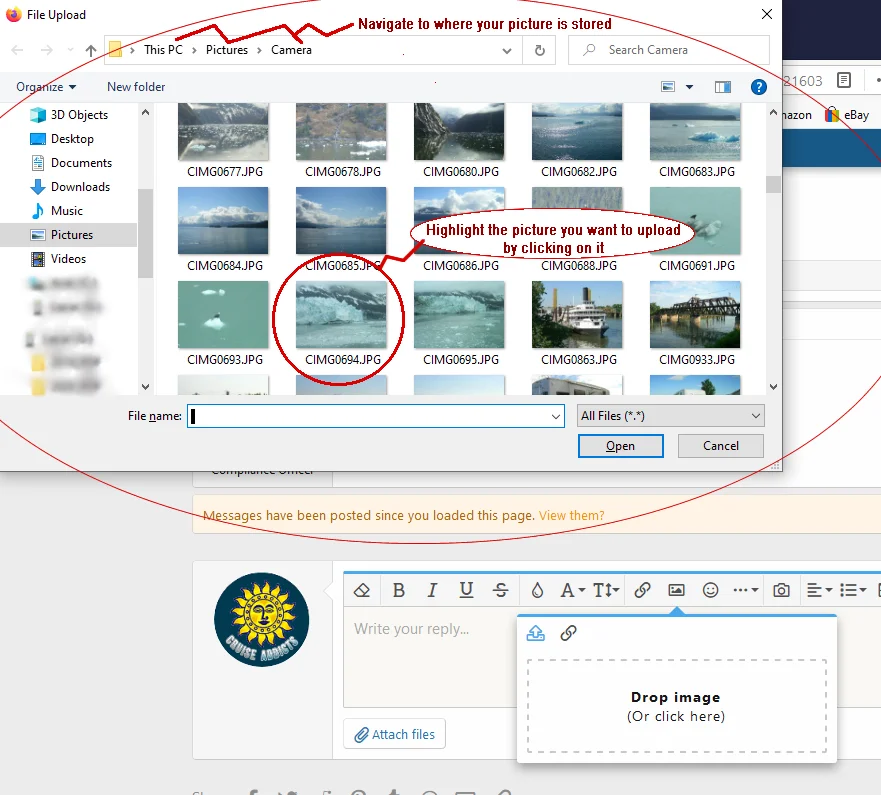Click the eraser remove-formatting icon
The width and height of the screenshot is (881, 795).
point(363,590)
